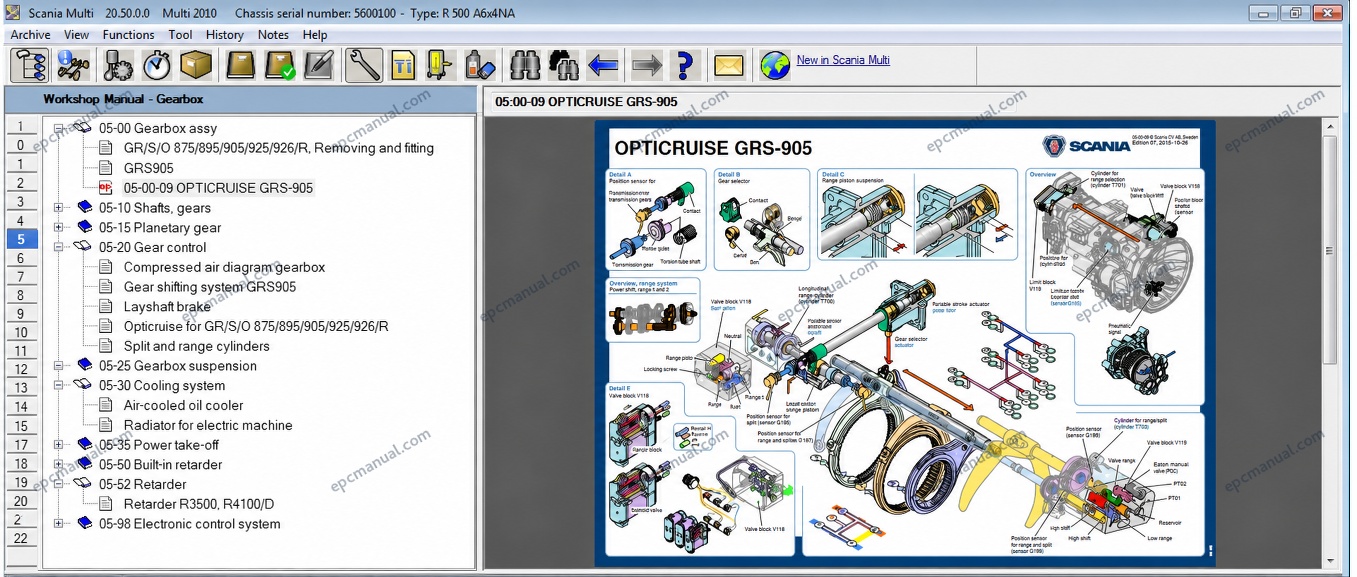The width and height of the screenshot is (1357, 577).
Task: Click the notebook with pen icon
Action: click(x=319, y=65)
